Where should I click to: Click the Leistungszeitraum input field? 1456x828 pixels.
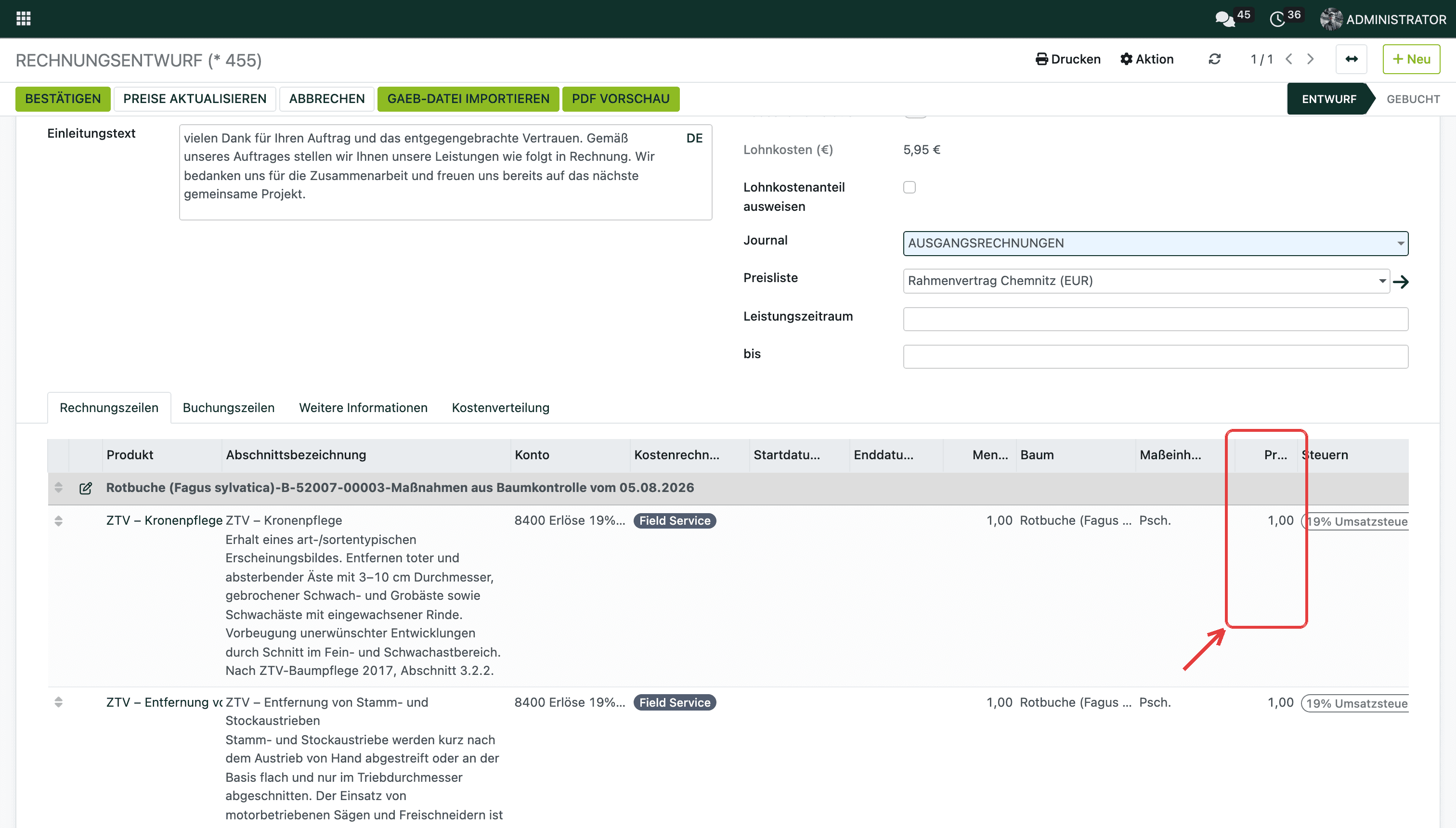1155,319
